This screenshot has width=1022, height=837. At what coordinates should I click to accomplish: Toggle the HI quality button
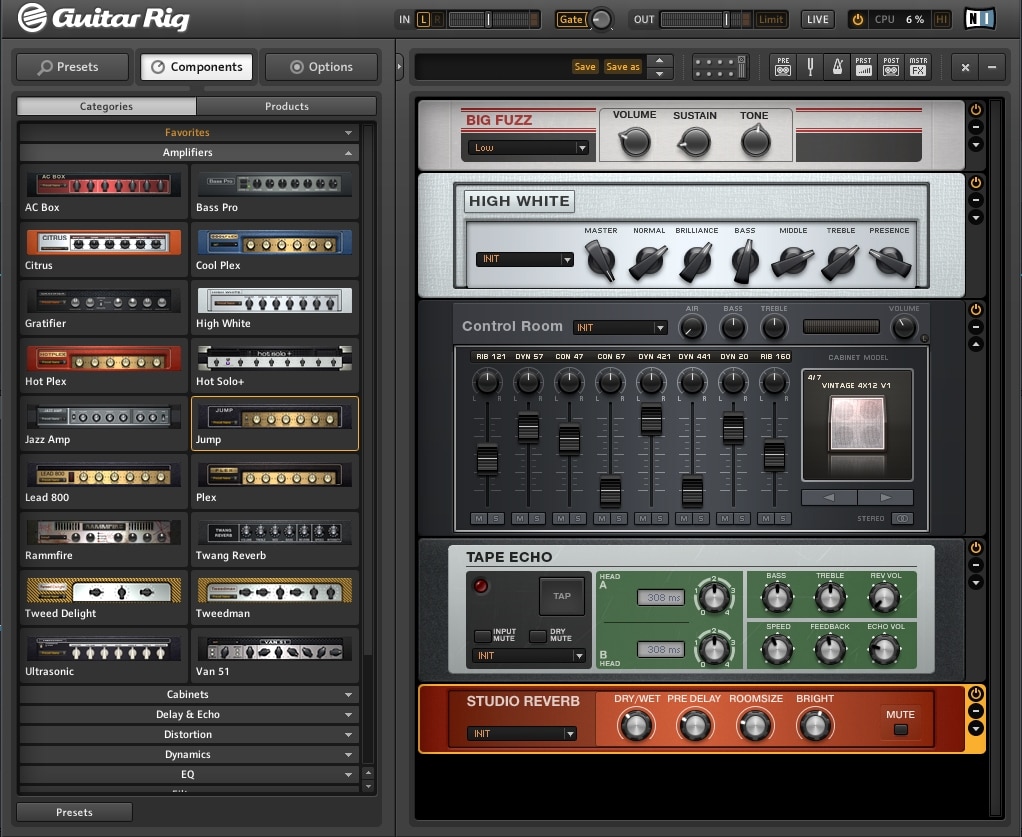[941, 20]
